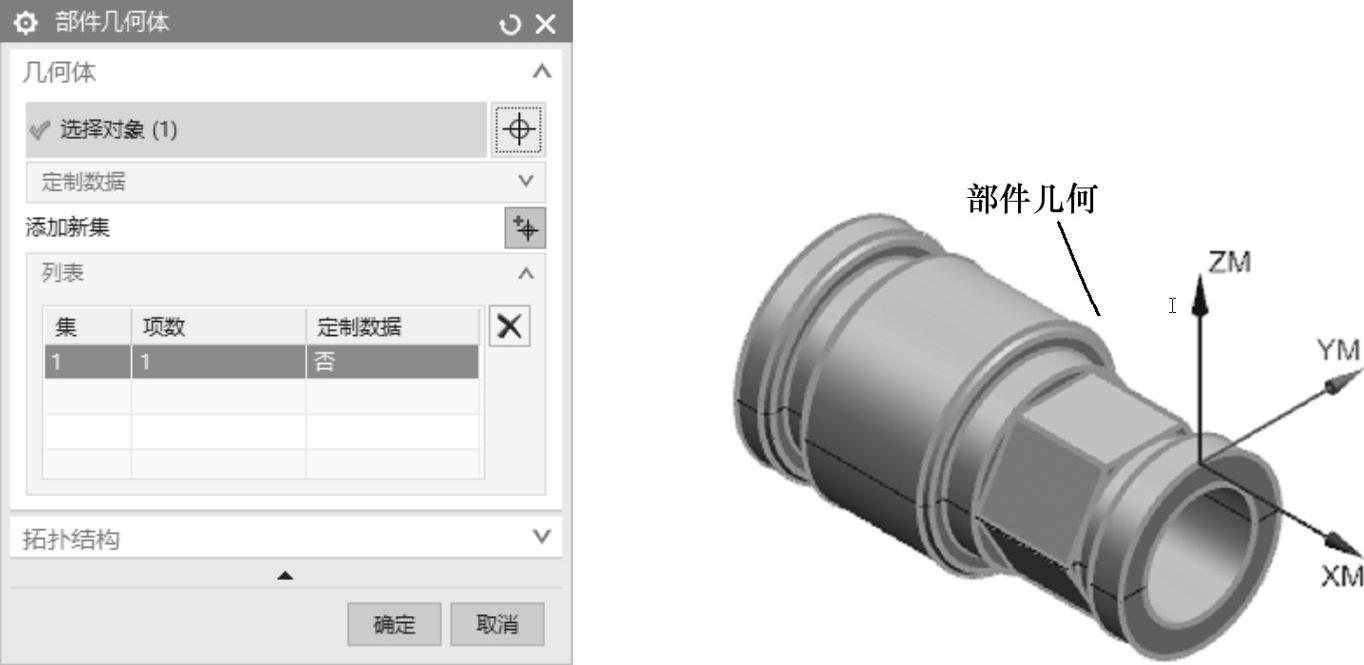Click the small triangle to show less options
This screenshot has width=1364, height=665.
tap(285, 575)
